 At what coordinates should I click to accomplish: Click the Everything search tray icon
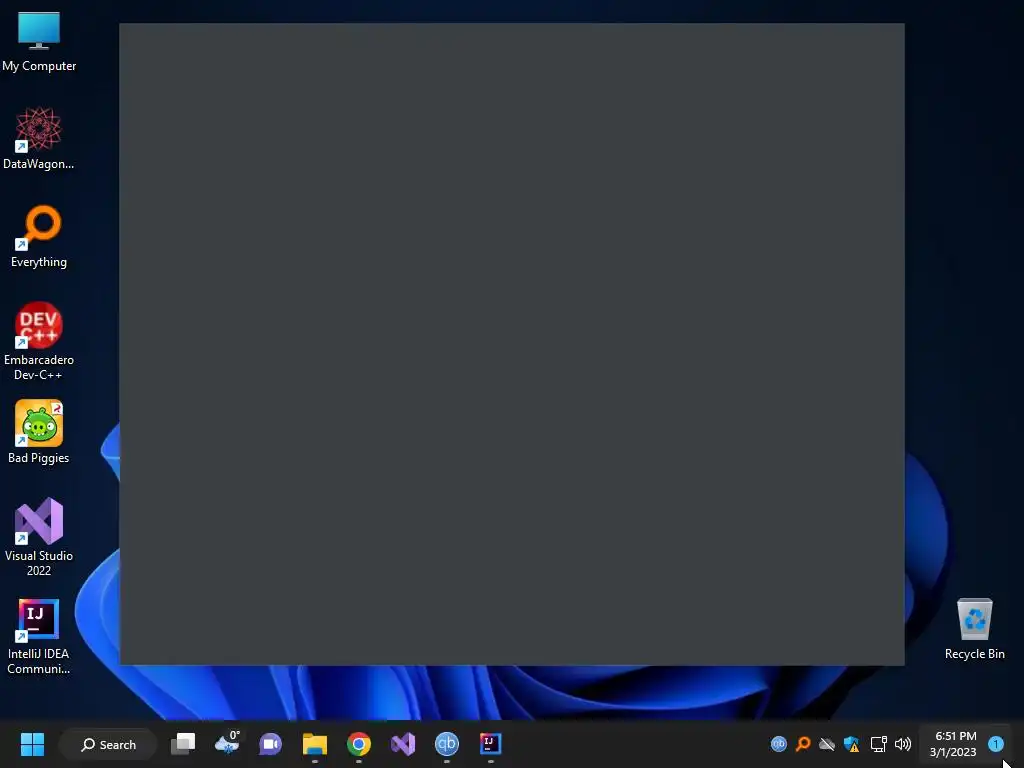[x=803, y=744]
